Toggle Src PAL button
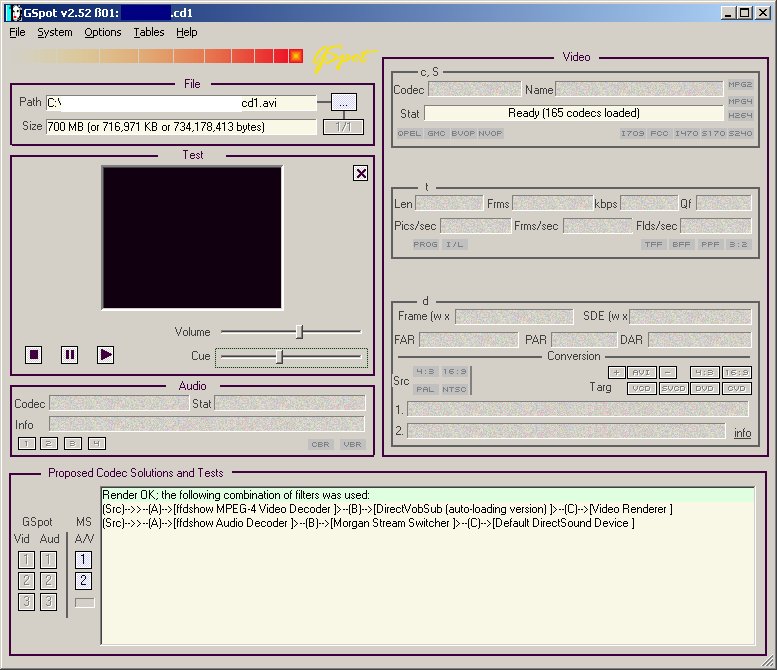This screenshot has width=777, height=670. point(425,390)
